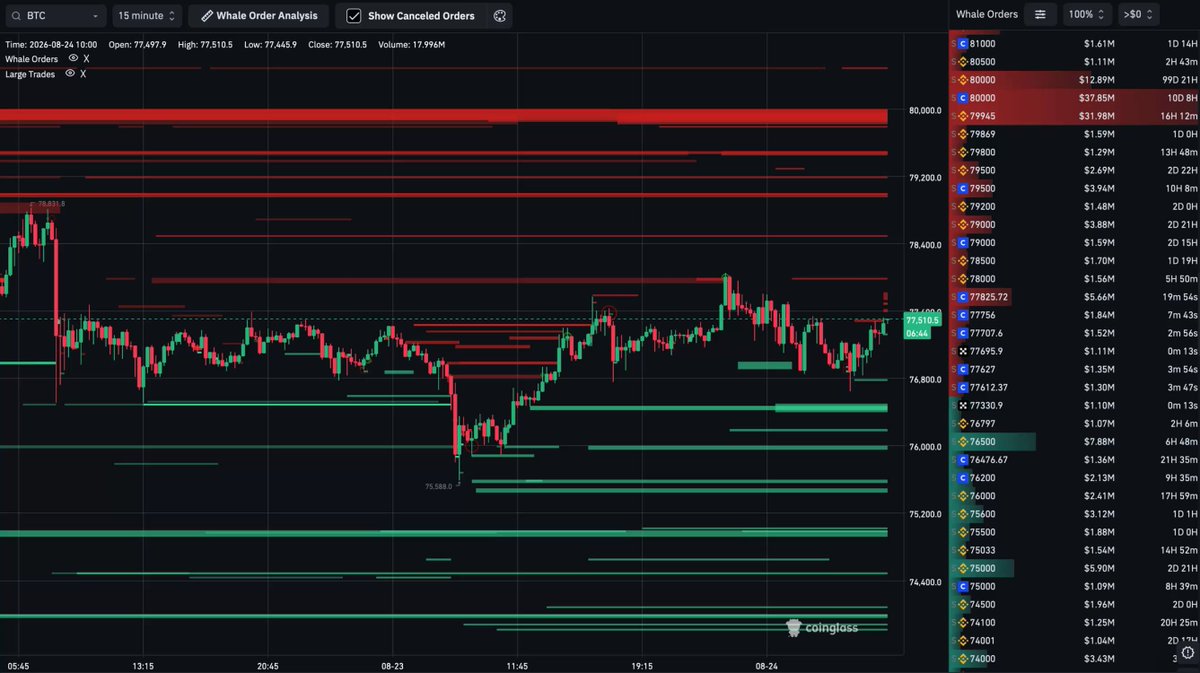This screenshot has width=1200, height=673.
Task: Open the color palette theme icon
Action: pos(499,16)
